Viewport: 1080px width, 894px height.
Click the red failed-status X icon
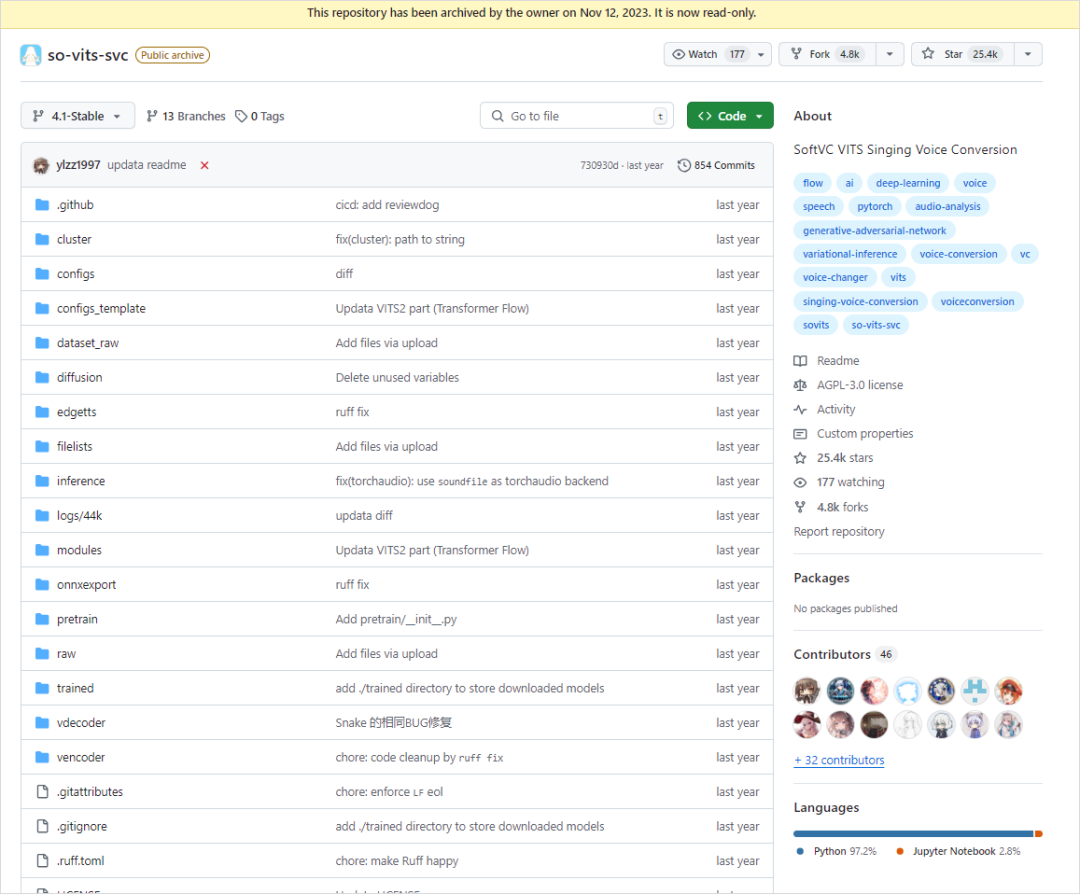pyautogui.click(x=205, y=165)
